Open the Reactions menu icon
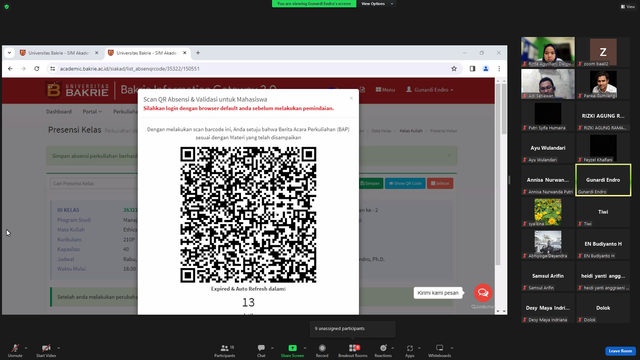 (383, 348)
